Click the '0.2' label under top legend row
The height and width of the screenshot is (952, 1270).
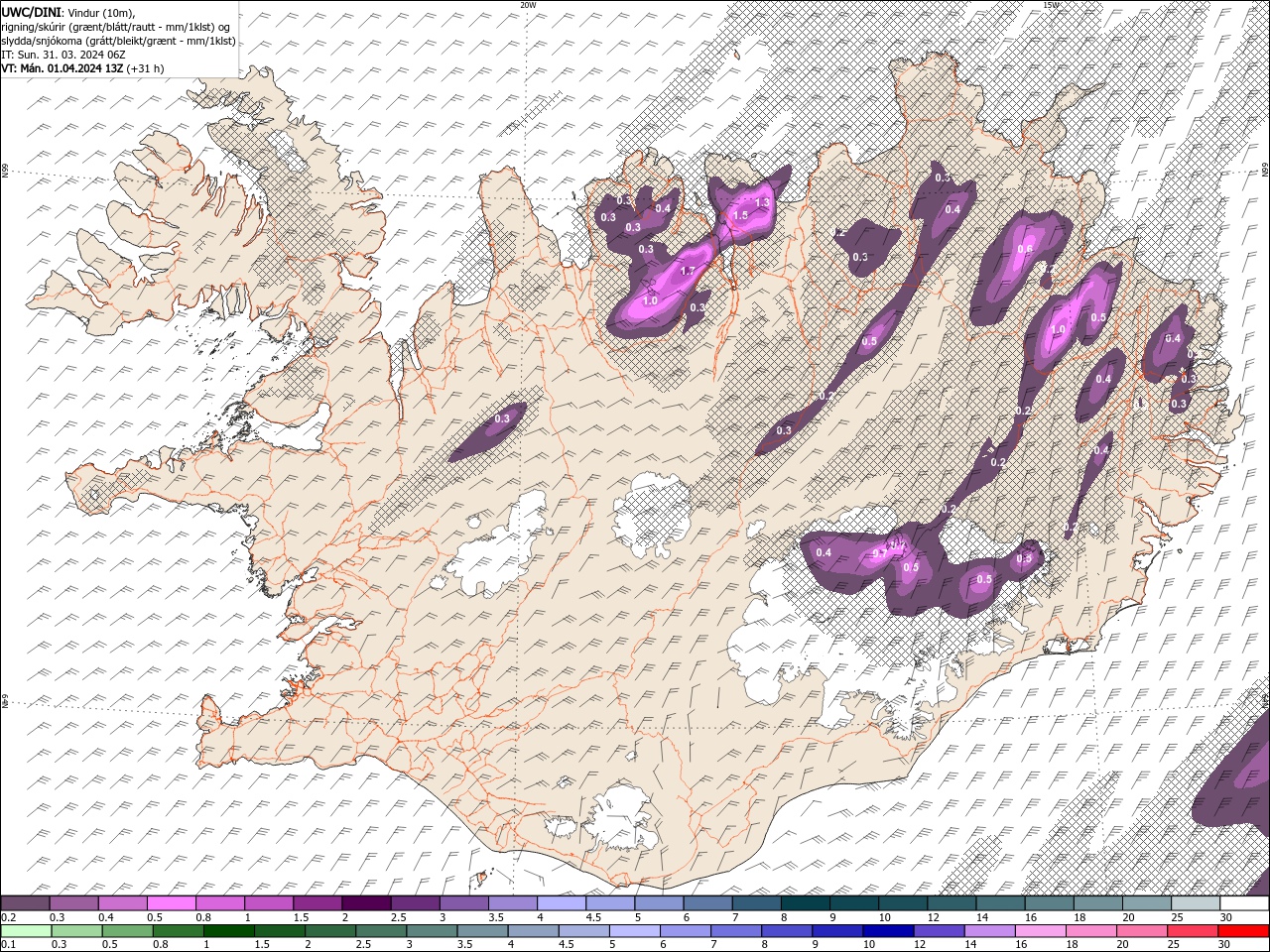coord(8,917)
